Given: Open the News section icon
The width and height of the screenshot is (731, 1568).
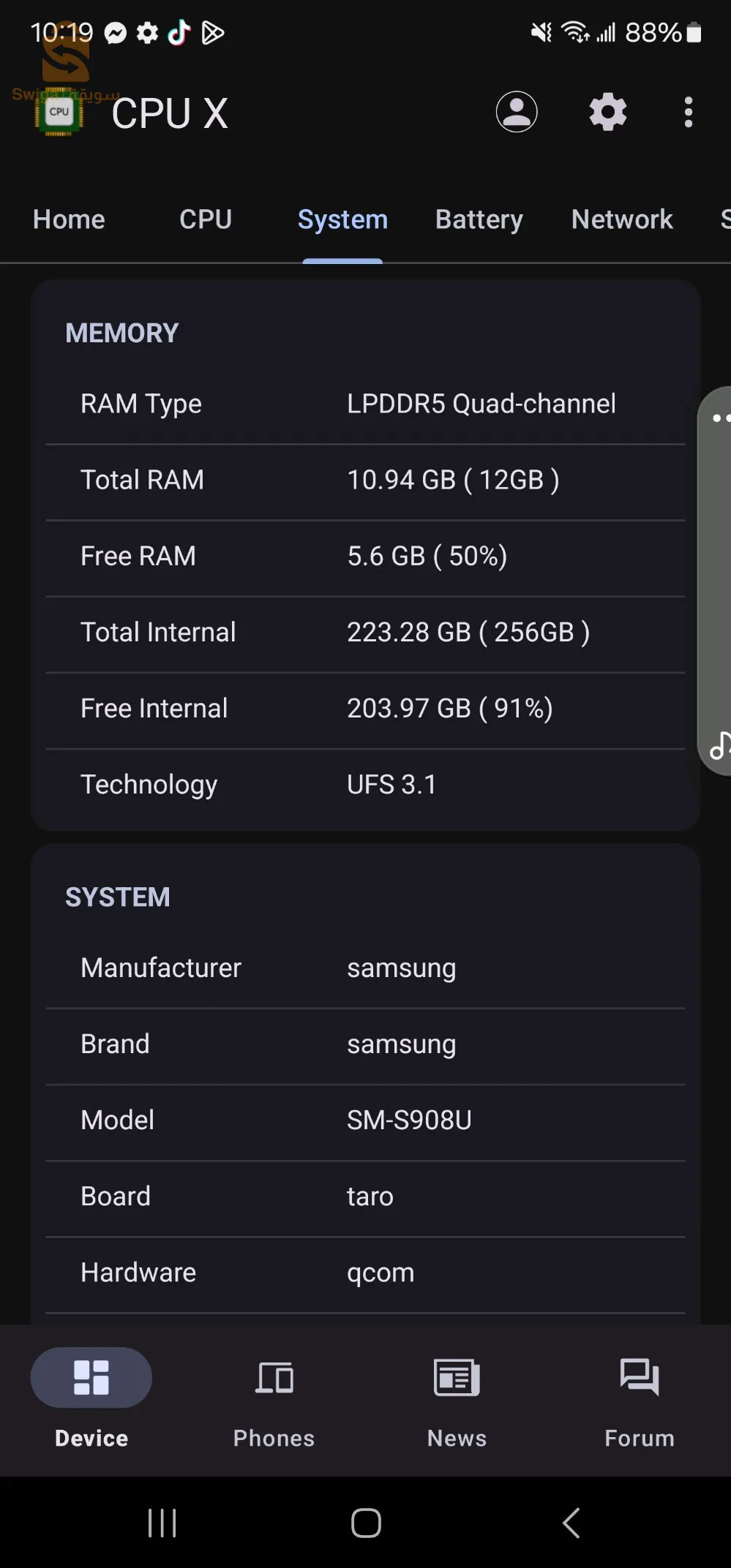Looking at the screenshot, I should tap(456, 1378).
